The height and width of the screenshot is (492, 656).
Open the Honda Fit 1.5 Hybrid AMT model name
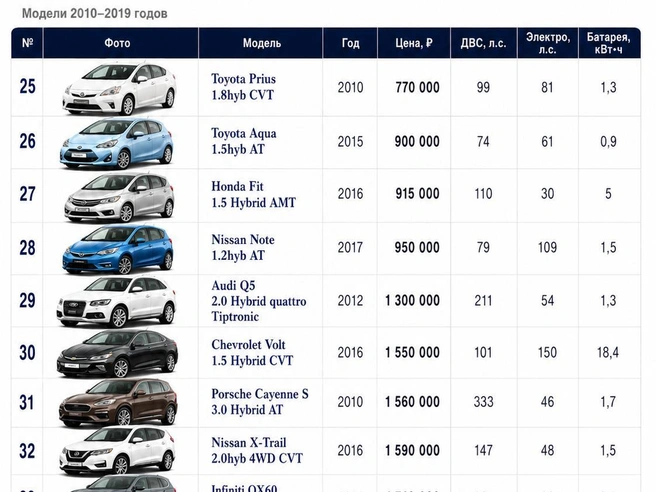(x=254, y=195)
